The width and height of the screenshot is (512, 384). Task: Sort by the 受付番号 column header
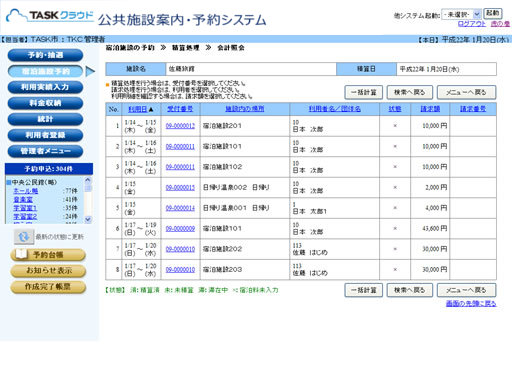coord(180,109)
